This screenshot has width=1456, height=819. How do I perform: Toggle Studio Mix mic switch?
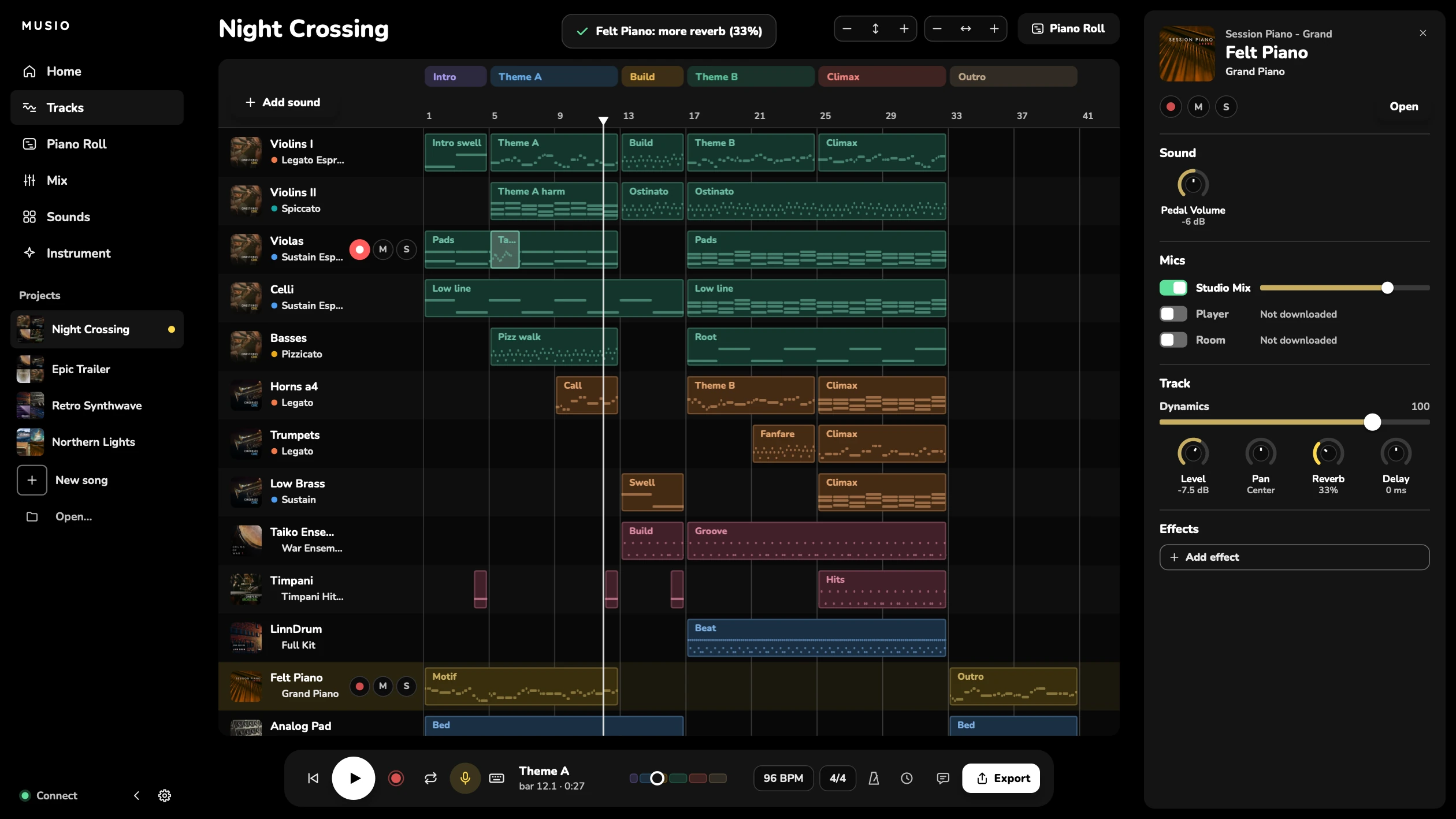pyautogui.click(x=1173, y=288)
